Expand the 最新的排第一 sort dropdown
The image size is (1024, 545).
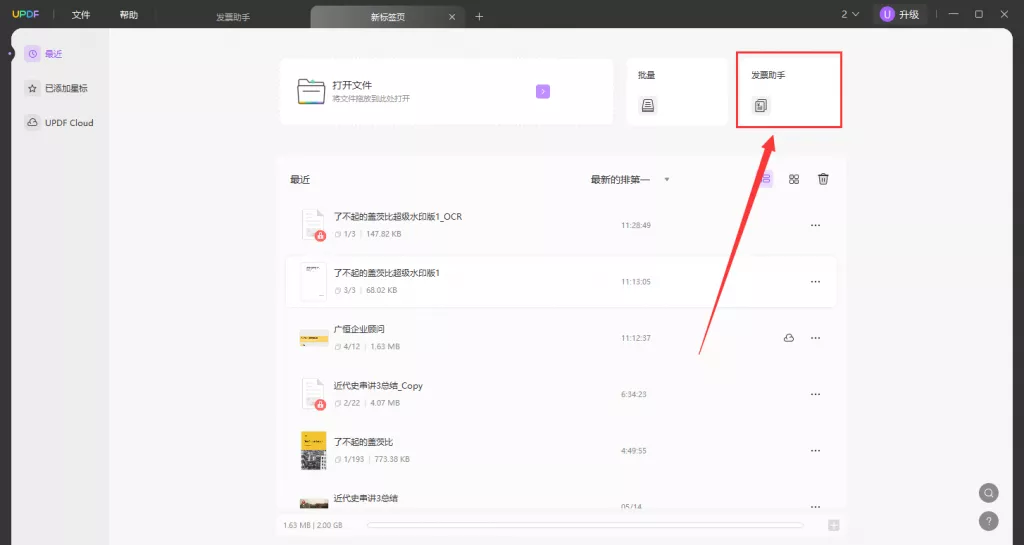pos(630,179)
